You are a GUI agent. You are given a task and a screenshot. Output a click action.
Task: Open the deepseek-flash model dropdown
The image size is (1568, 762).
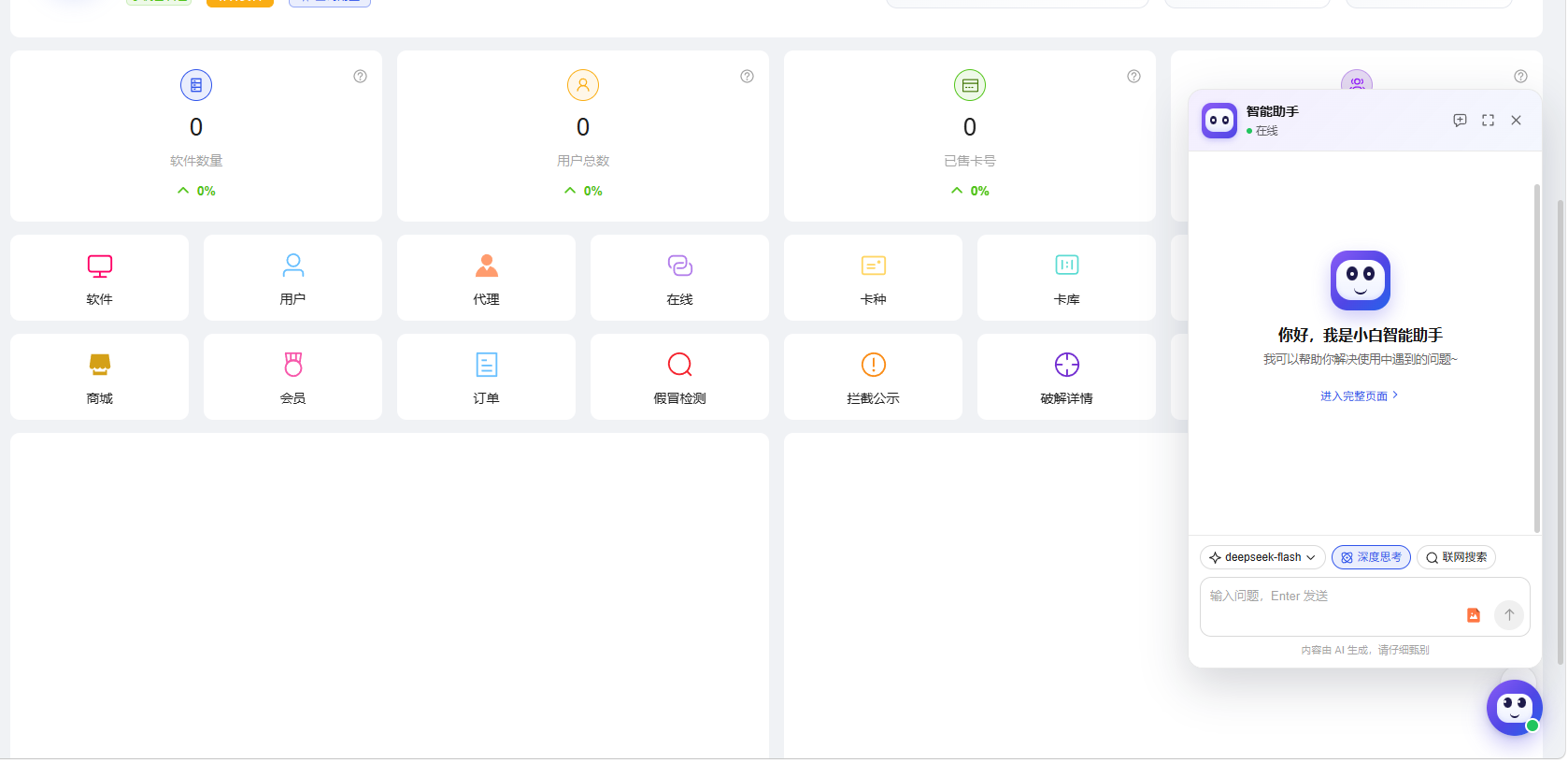click(1262, 557)
